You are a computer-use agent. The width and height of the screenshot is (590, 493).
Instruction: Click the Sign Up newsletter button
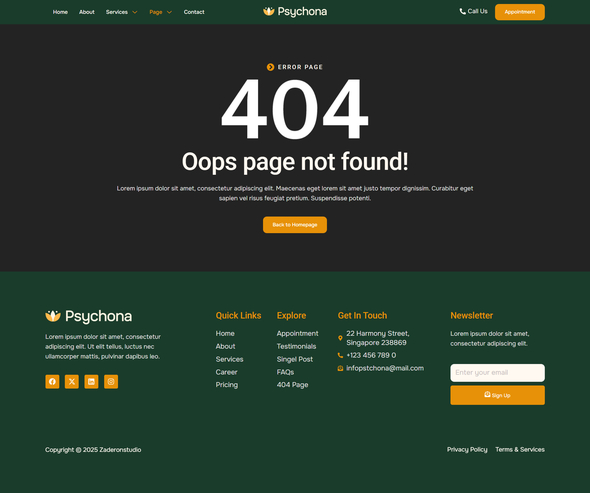click(497, 395)
